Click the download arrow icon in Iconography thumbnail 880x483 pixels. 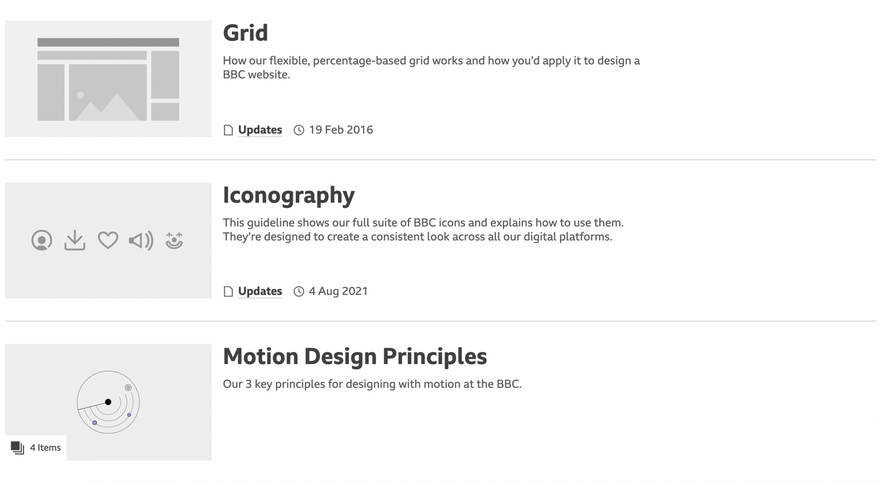point(75,240)
